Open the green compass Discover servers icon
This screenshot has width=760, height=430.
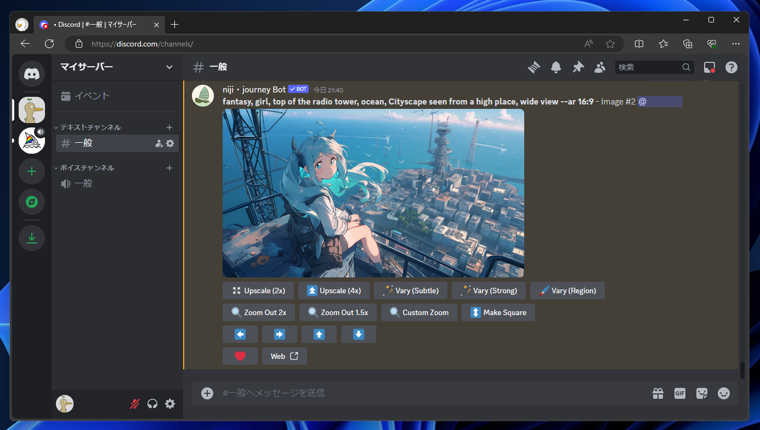32,202
